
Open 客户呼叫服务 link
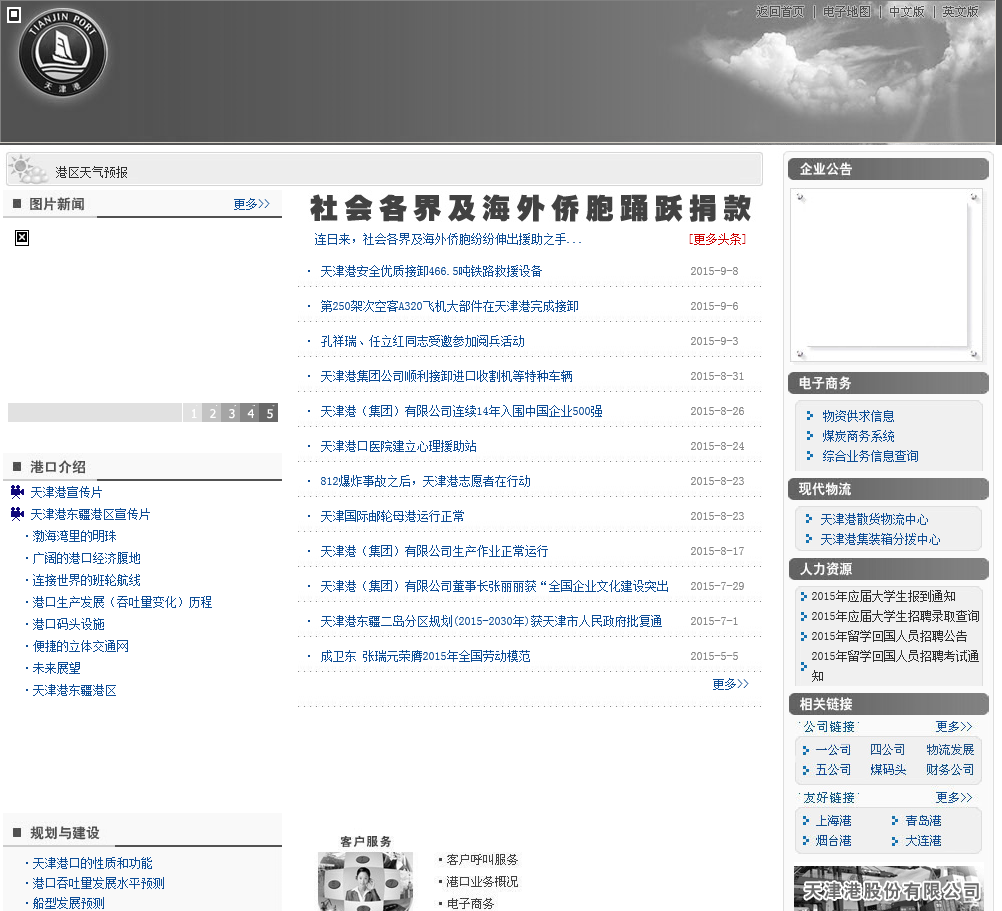pos(482,860)
